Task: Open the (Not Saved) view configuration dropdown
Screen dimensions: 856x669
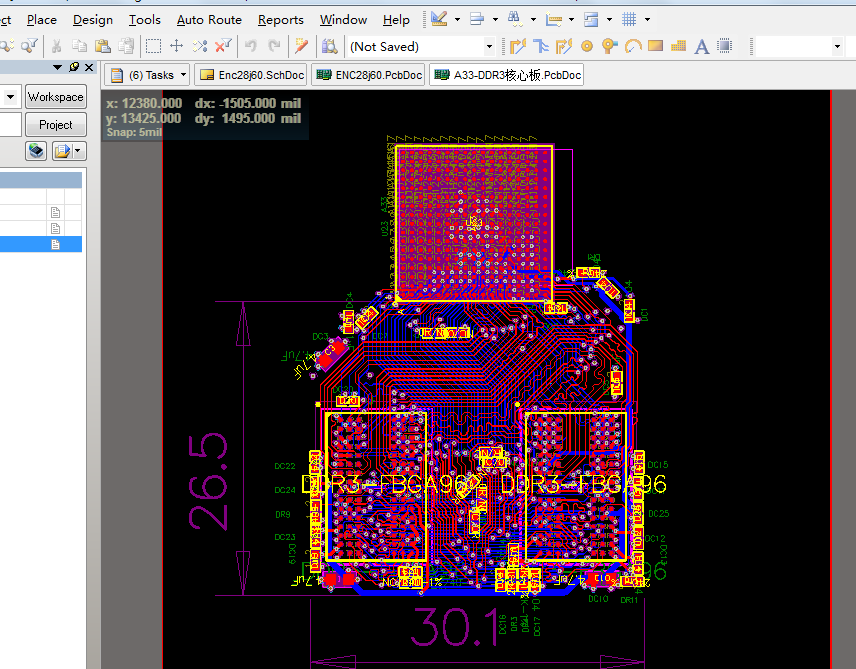Action: [489, 46]
